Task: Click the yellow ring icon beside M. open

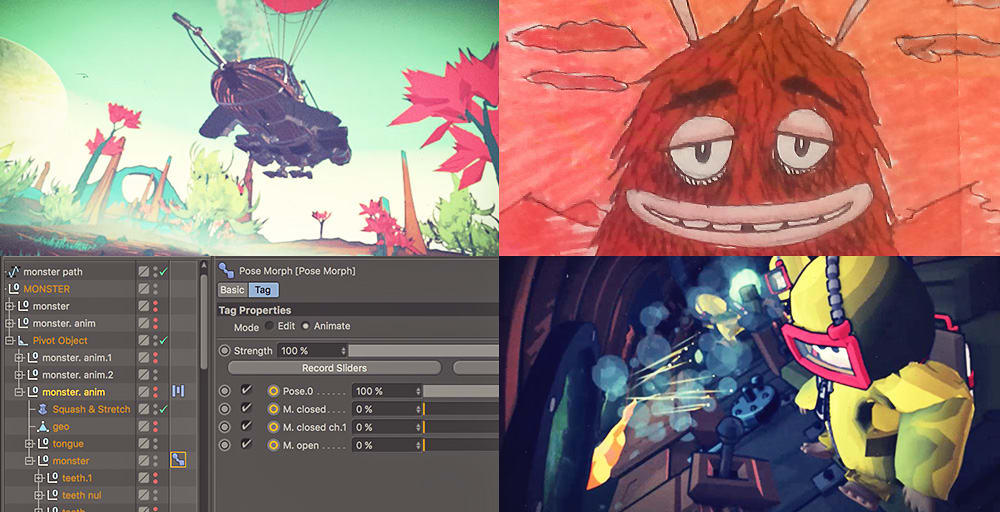Action: pyautogui.click(x=274, y=445)
